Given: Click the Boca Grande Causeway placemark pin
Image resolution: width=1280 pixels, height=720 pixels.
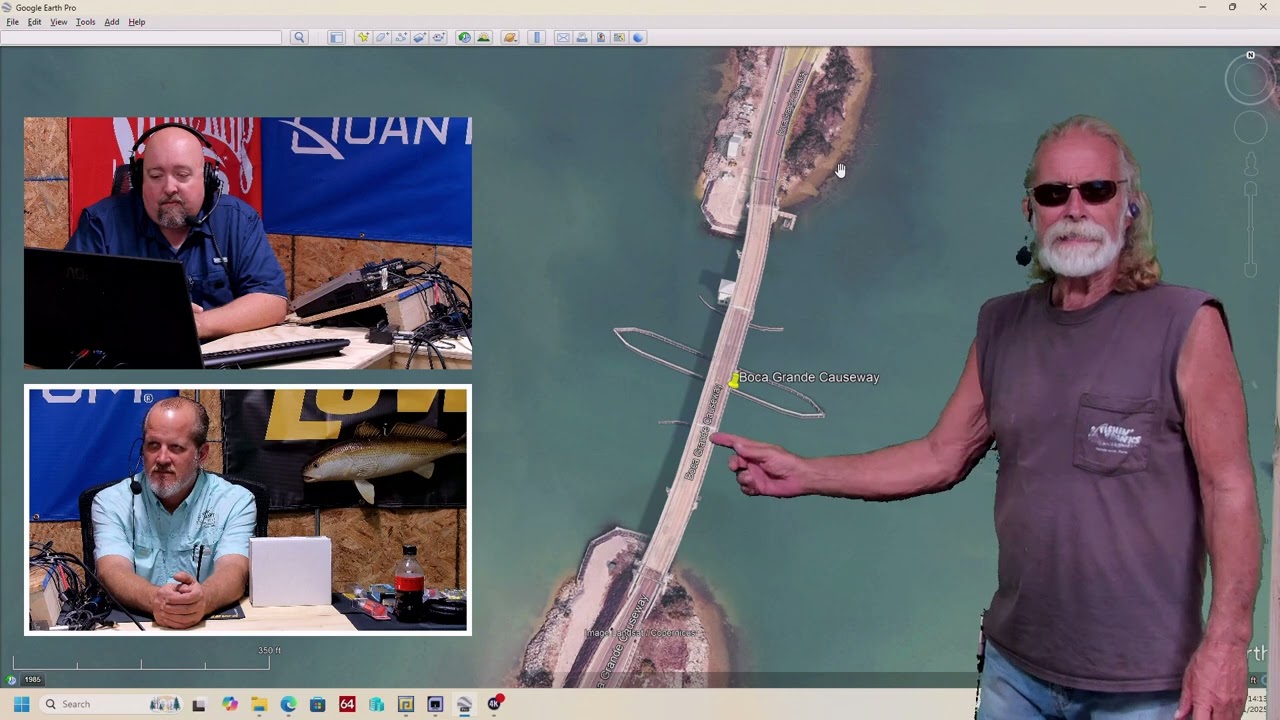Looking at the screenshot, I should pos(734,380).
